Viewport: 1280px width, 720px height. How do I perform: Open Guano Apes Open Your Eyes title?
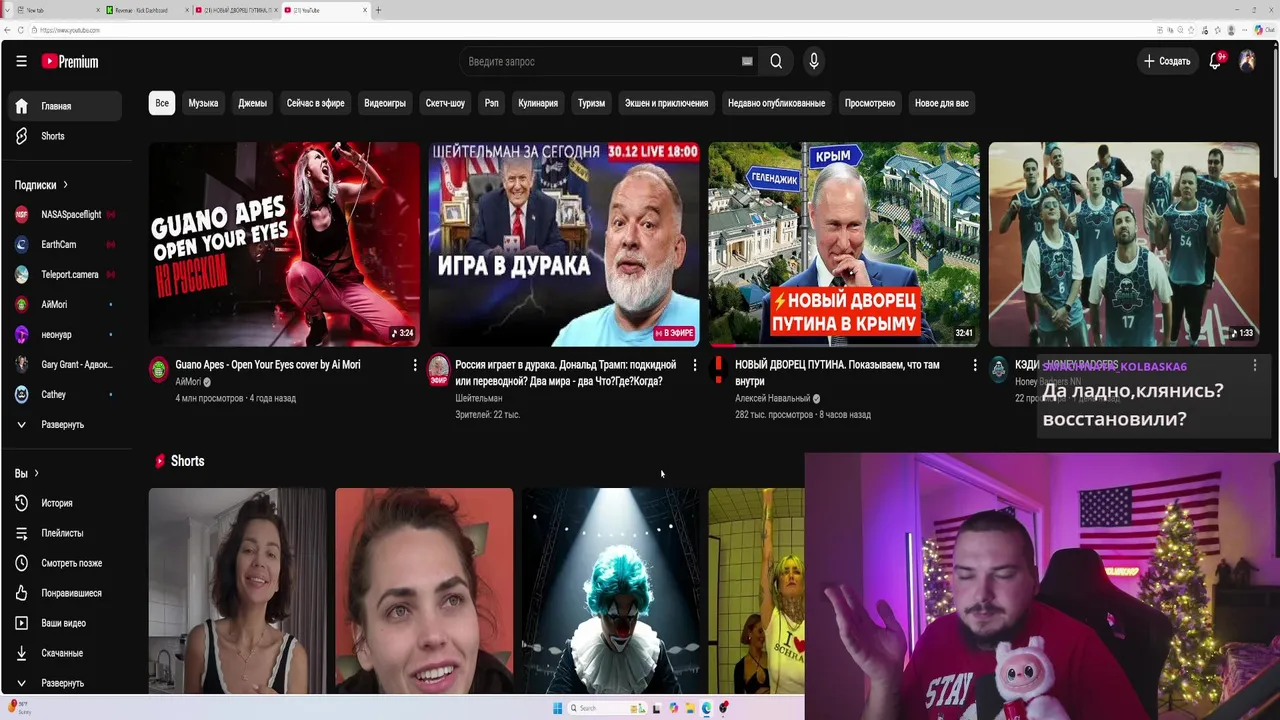tap(268, 365)
